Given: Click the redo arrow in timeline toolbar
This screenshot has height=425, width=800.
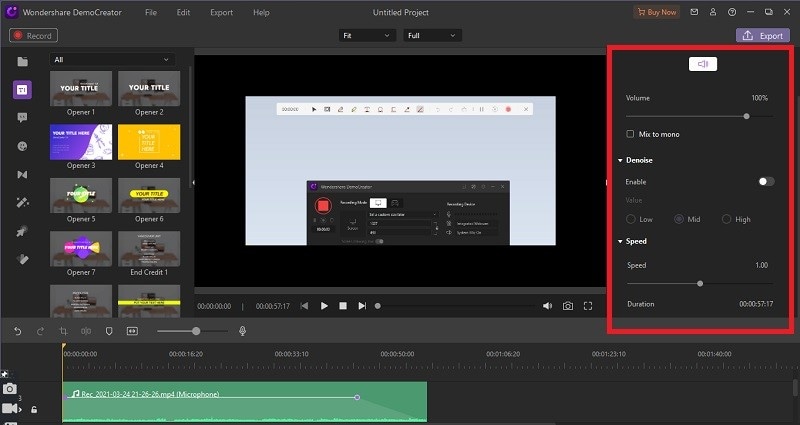Looking at the screenshot, I should click(x=40, y=331).
